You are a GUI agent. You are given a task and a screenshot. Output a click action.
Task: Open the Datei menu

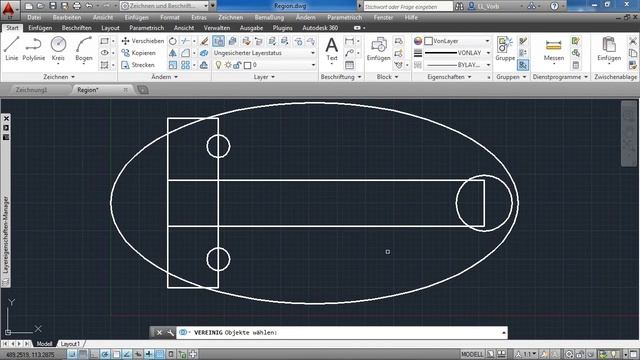pos(34,18)
